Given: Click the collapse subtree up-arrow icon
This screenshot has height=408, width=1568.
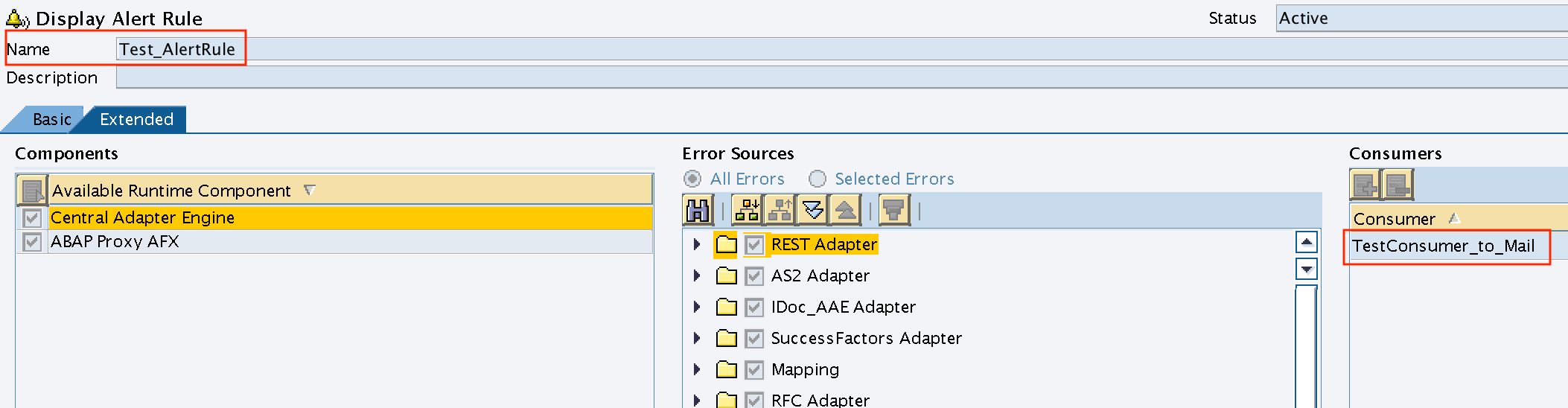Looking at the screenshot, I should [845, 211].
